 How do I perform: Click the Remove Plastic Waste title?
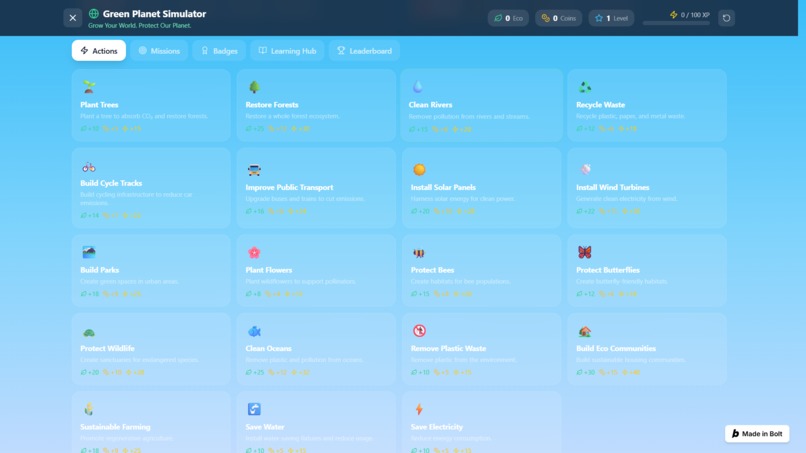coord(448,348)
